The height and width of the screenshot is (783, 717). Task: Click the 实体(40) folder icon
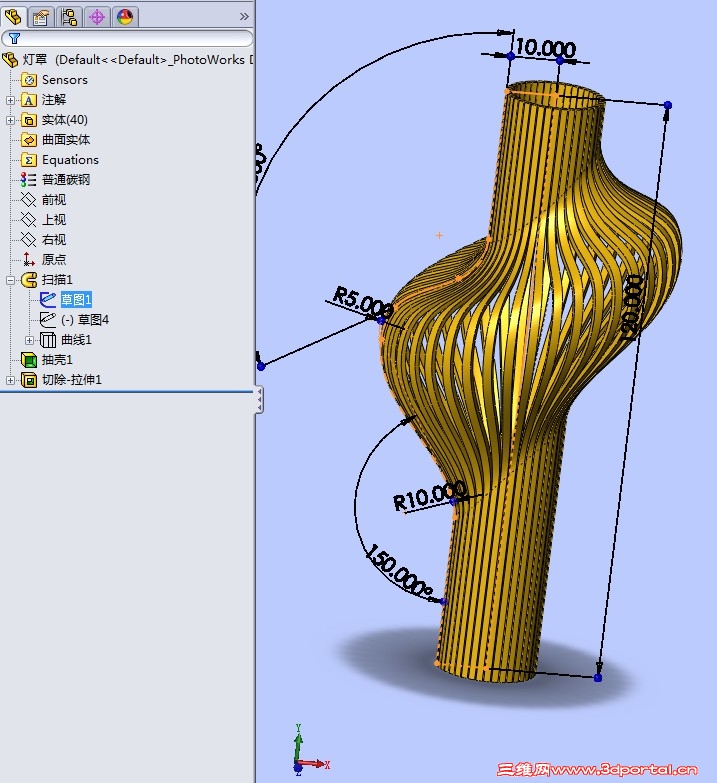29,120
